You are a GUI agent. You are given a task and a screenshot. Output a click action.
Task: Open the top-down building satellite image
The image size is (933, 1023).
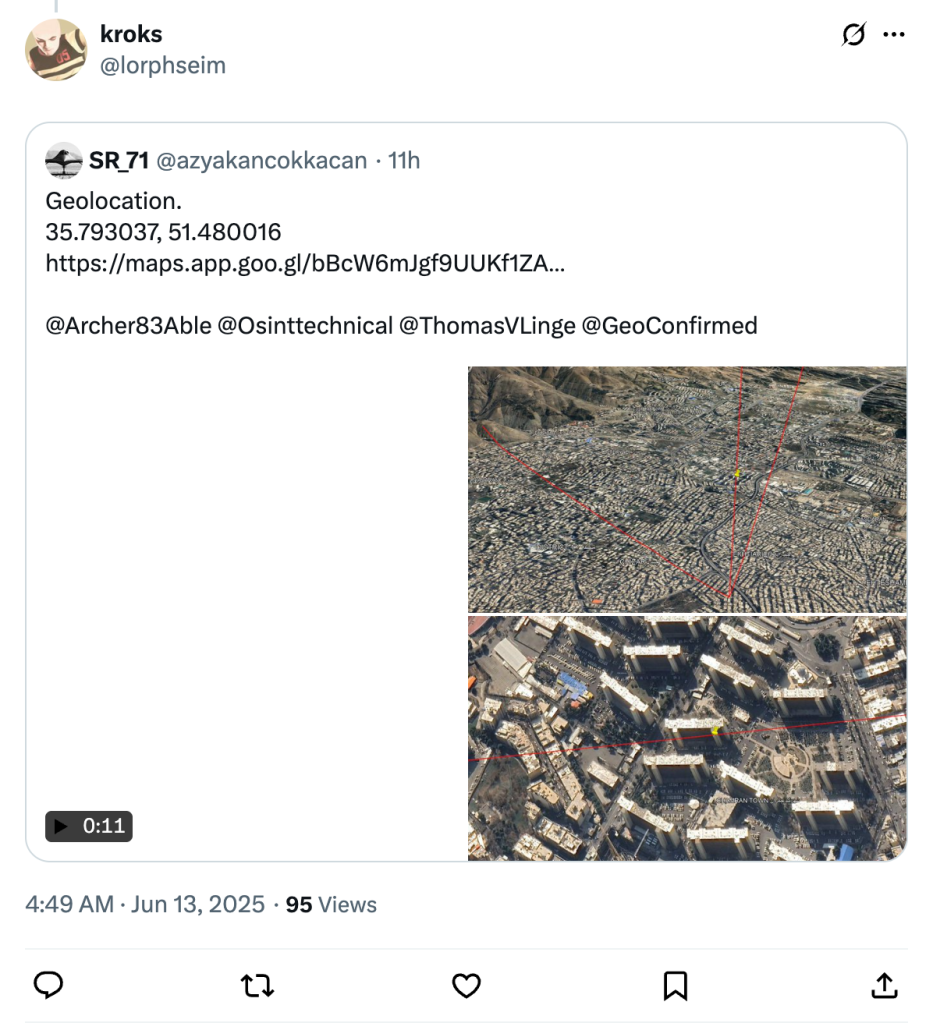[687, 738]
